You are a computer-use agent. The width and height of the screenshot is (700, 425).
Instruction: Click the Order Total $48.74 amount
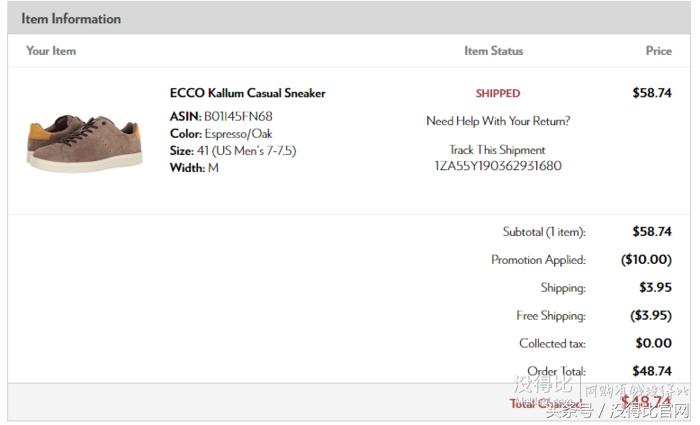651,371
